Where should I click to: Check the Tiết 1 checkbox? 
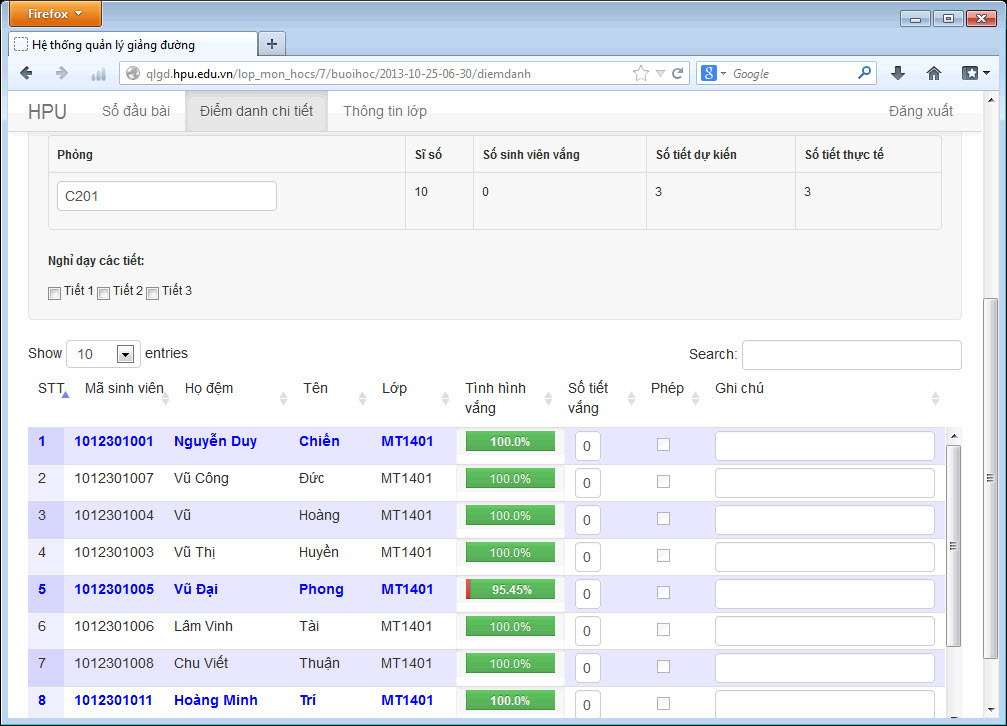click(x=55, y=293)
